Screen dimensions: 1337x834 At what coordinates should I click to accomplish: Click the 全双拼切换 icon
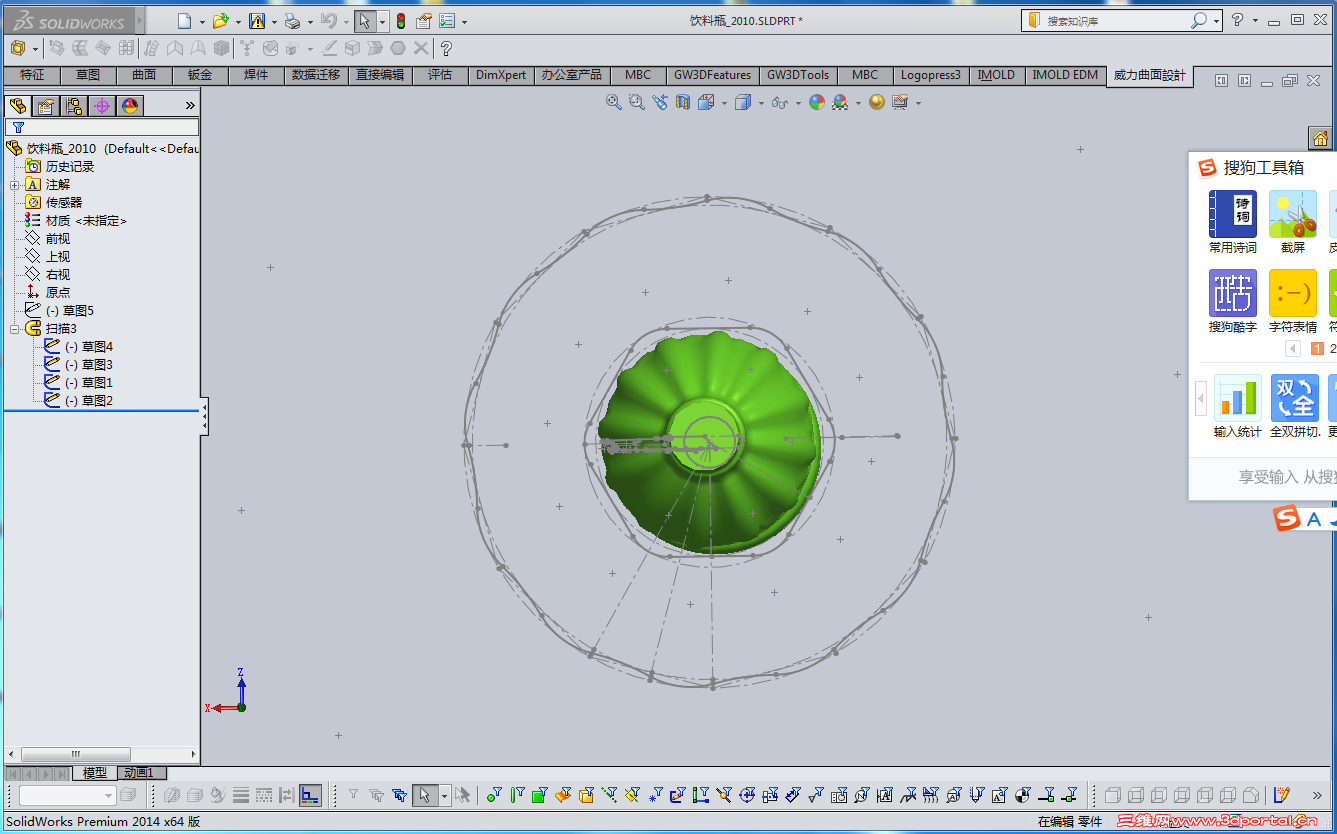point(1295,407)
